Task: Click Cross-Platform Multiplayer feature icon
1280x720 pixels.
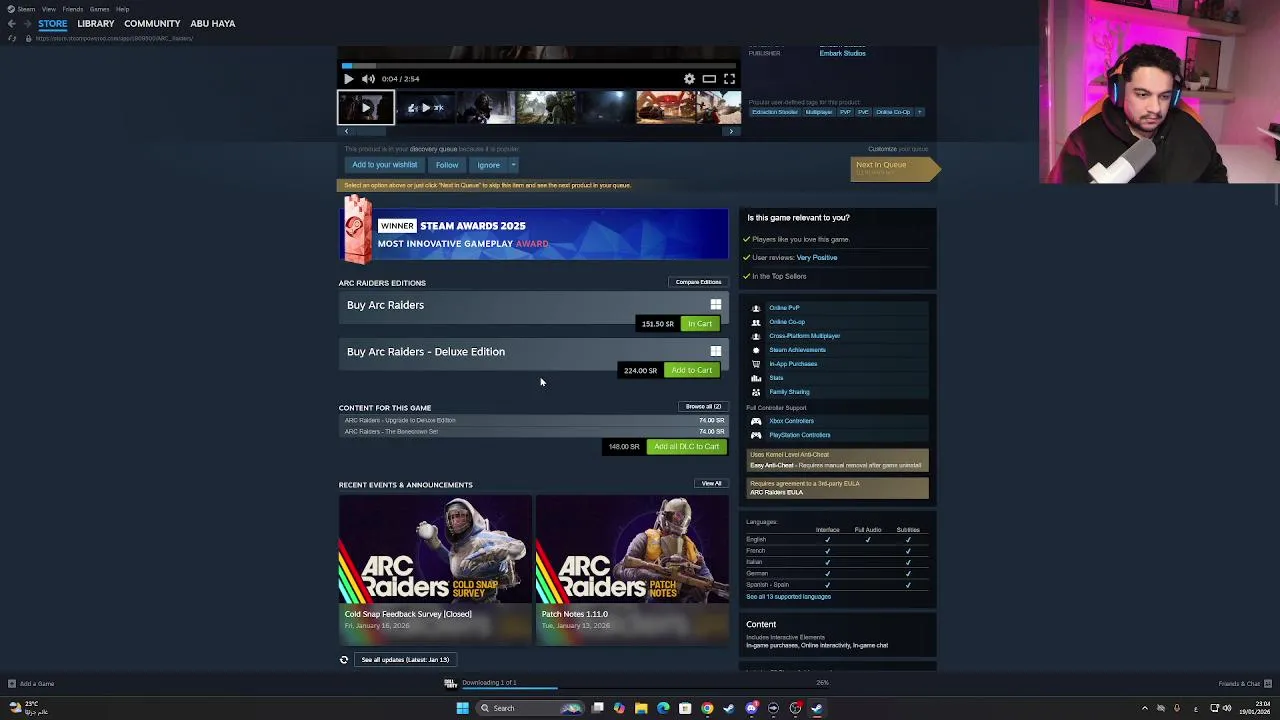Action: [756, 336]
